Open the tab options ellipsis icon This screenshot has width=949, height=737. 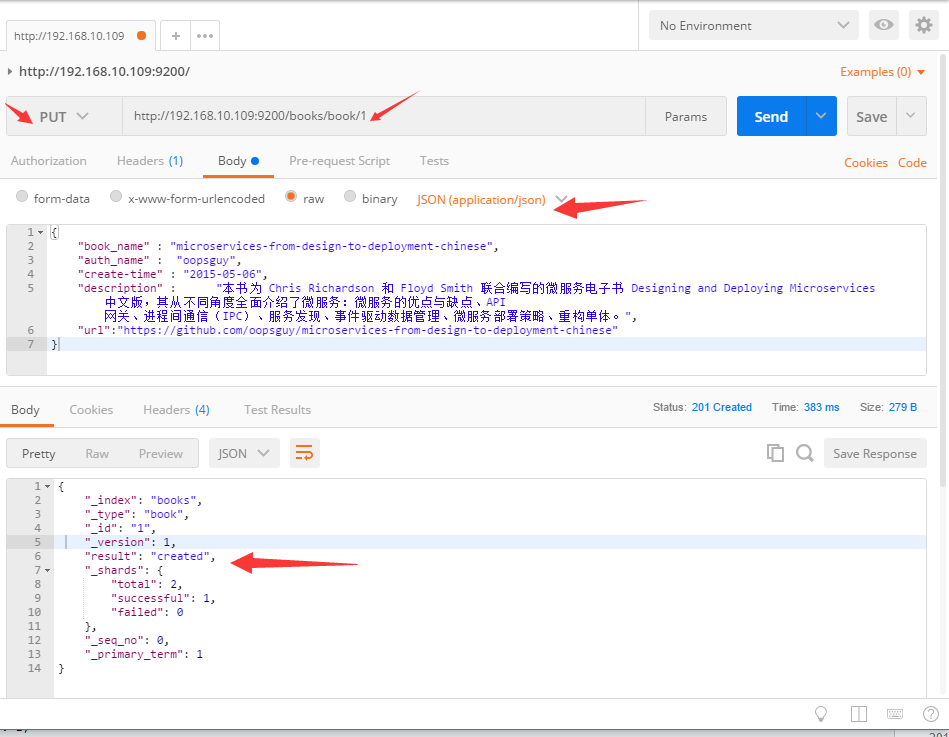click(x=205, y=36)
